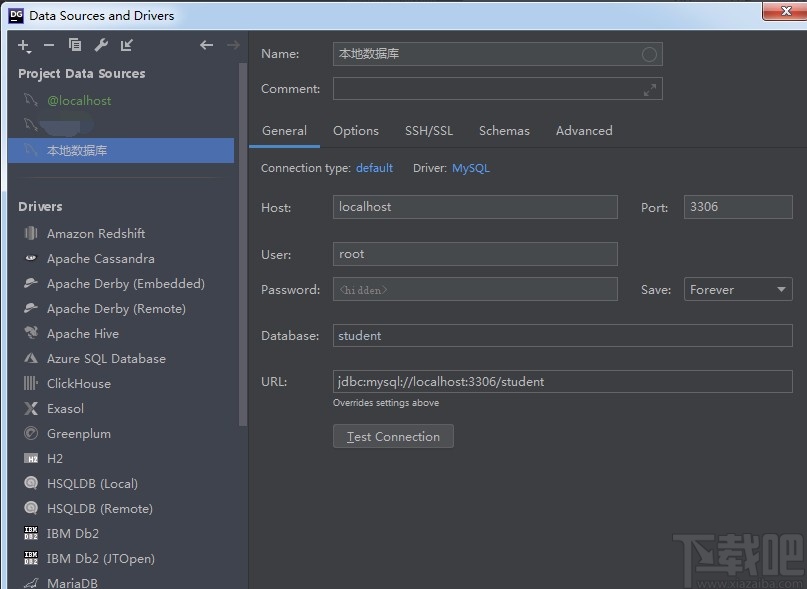
Task: Open the Save password dropdown
Action: (738, 290)
